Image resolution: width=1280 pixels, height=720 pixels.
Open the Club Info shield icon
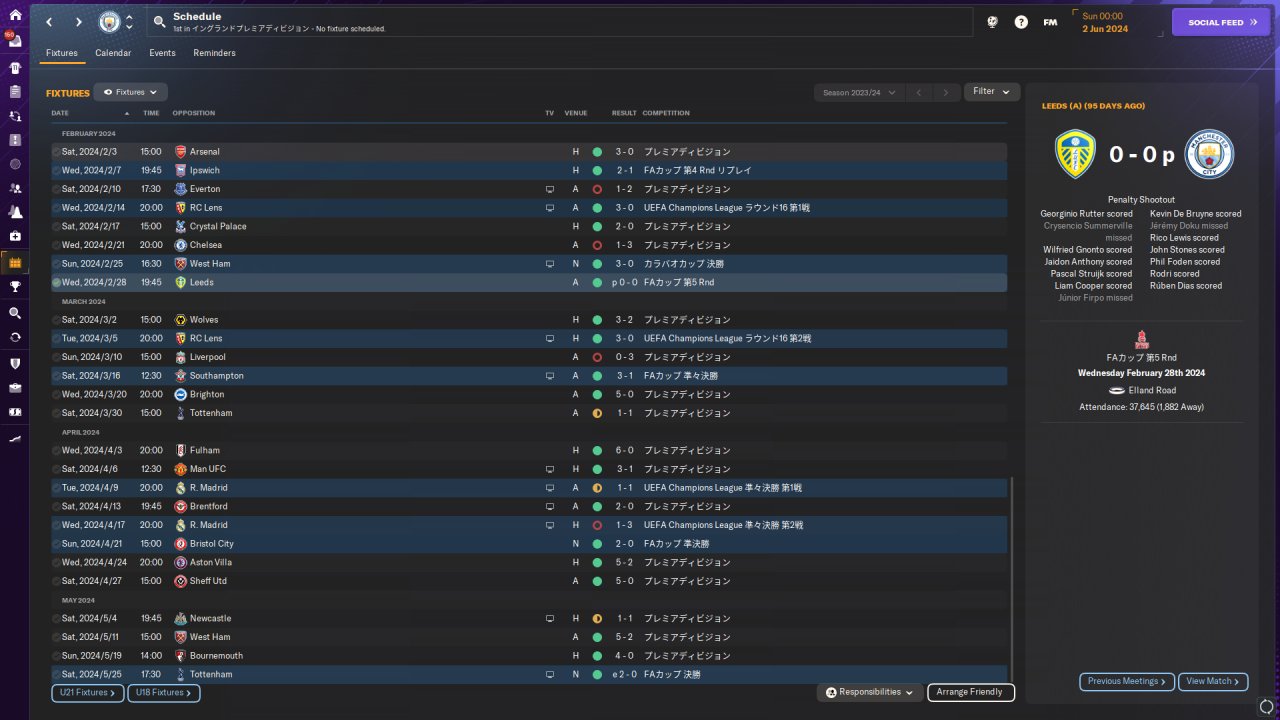point(15,363)
